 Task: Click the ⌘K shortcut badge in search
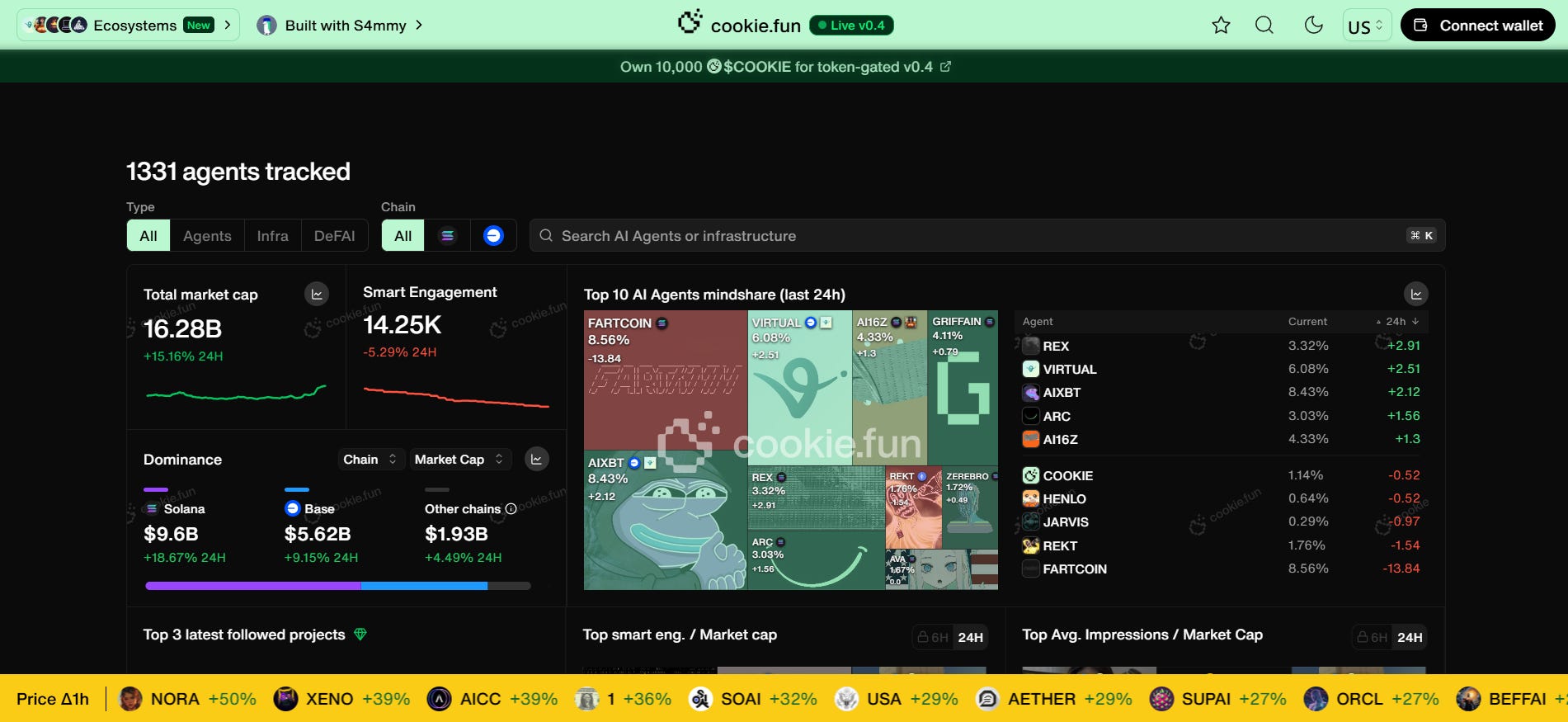(x=1421, y=236)
